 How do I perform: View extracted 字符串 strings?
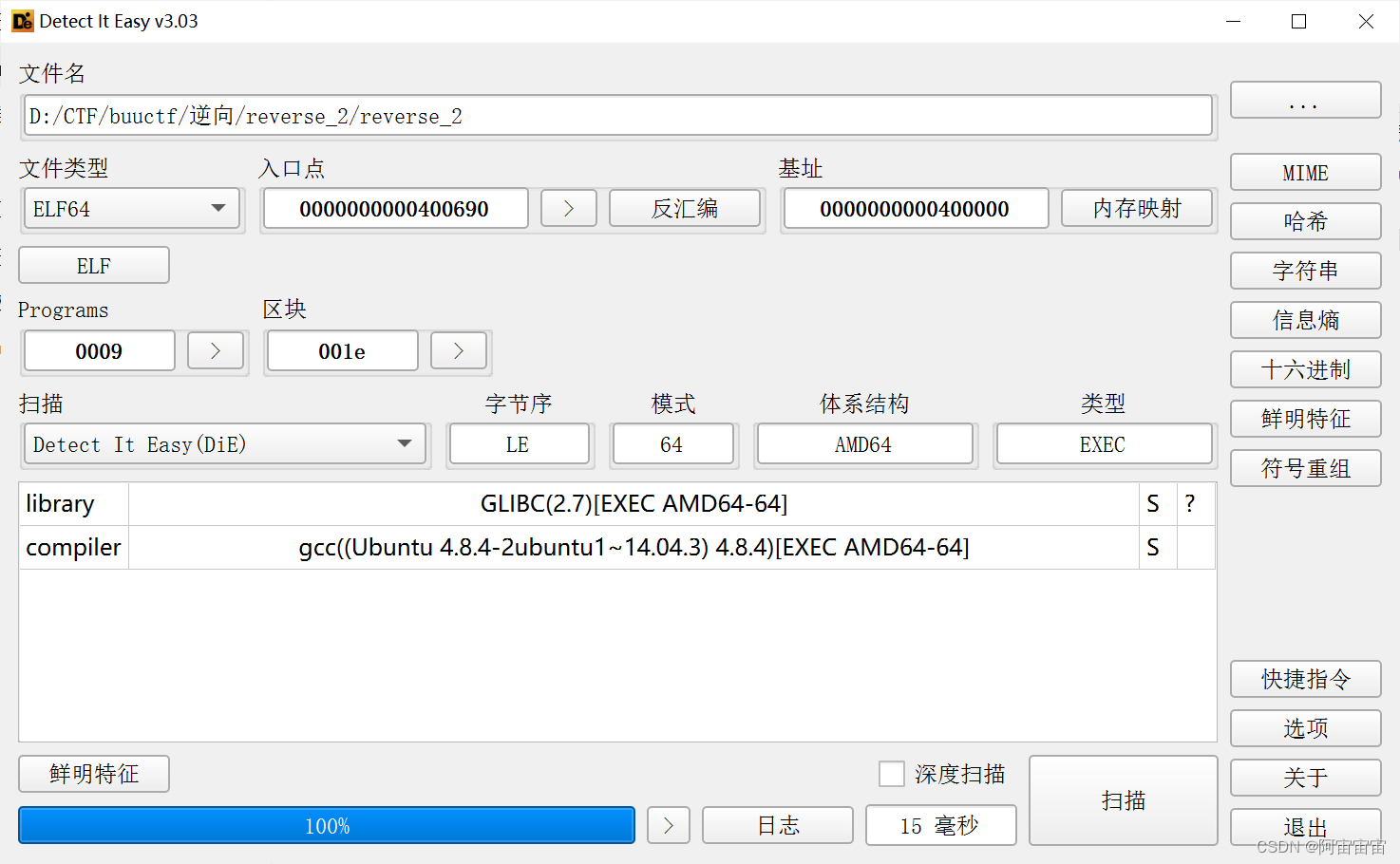click(1305, 271)
